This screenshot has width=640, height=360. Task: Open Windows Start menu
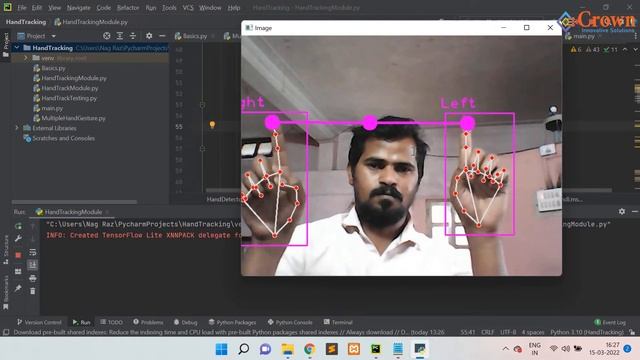pyautogui.click(x=221, y=349)
